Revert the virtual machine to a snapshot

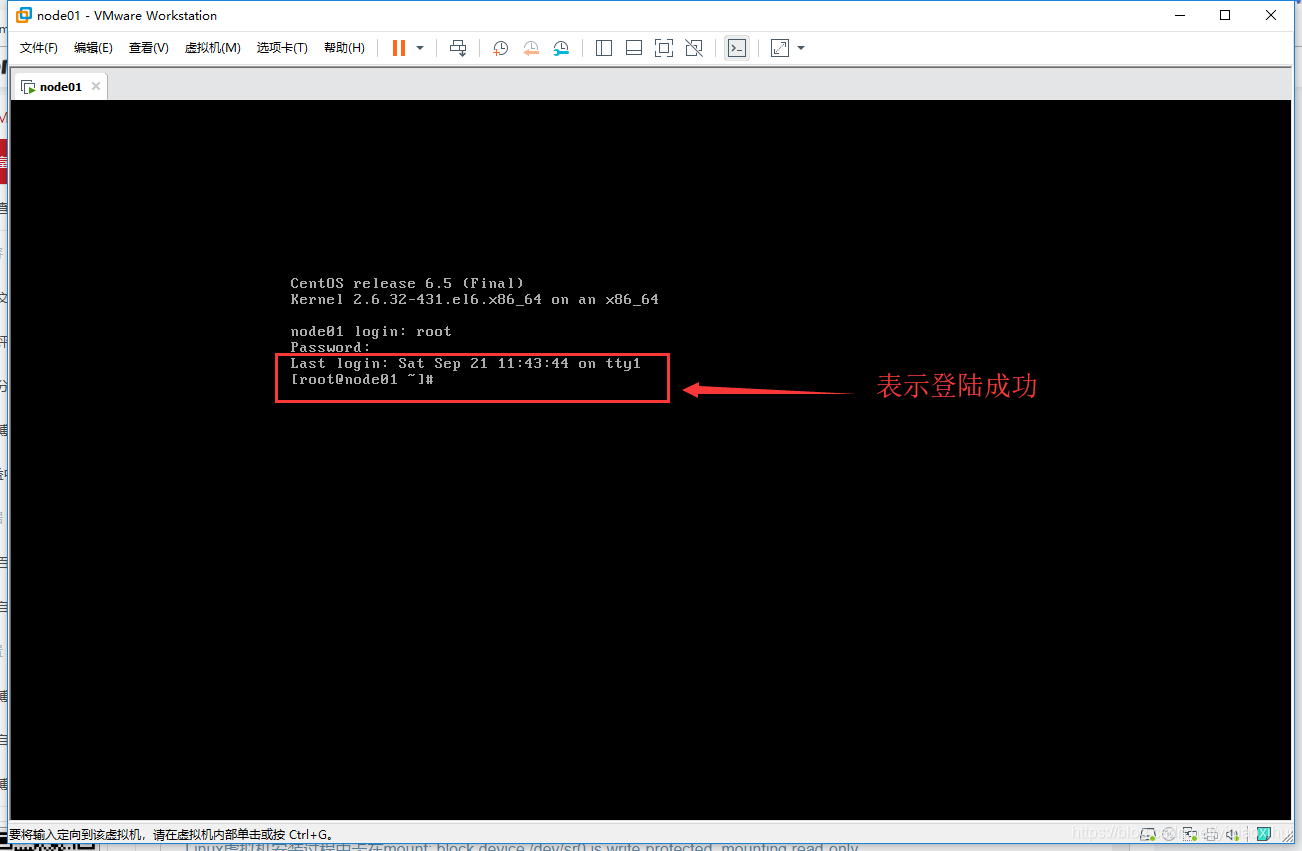click(x=531, y=48)
